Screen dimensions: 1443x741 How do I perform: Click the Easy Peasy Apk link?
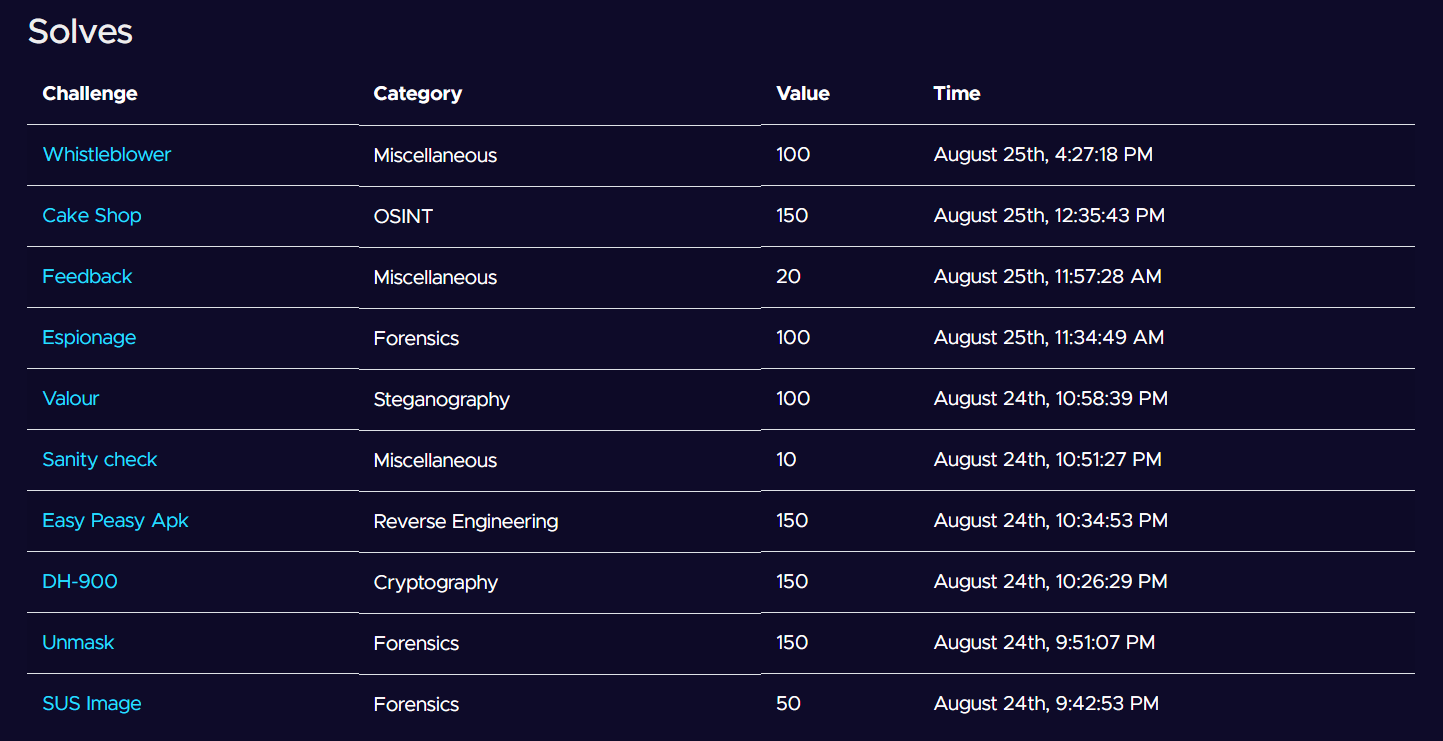tap(115, 521)
